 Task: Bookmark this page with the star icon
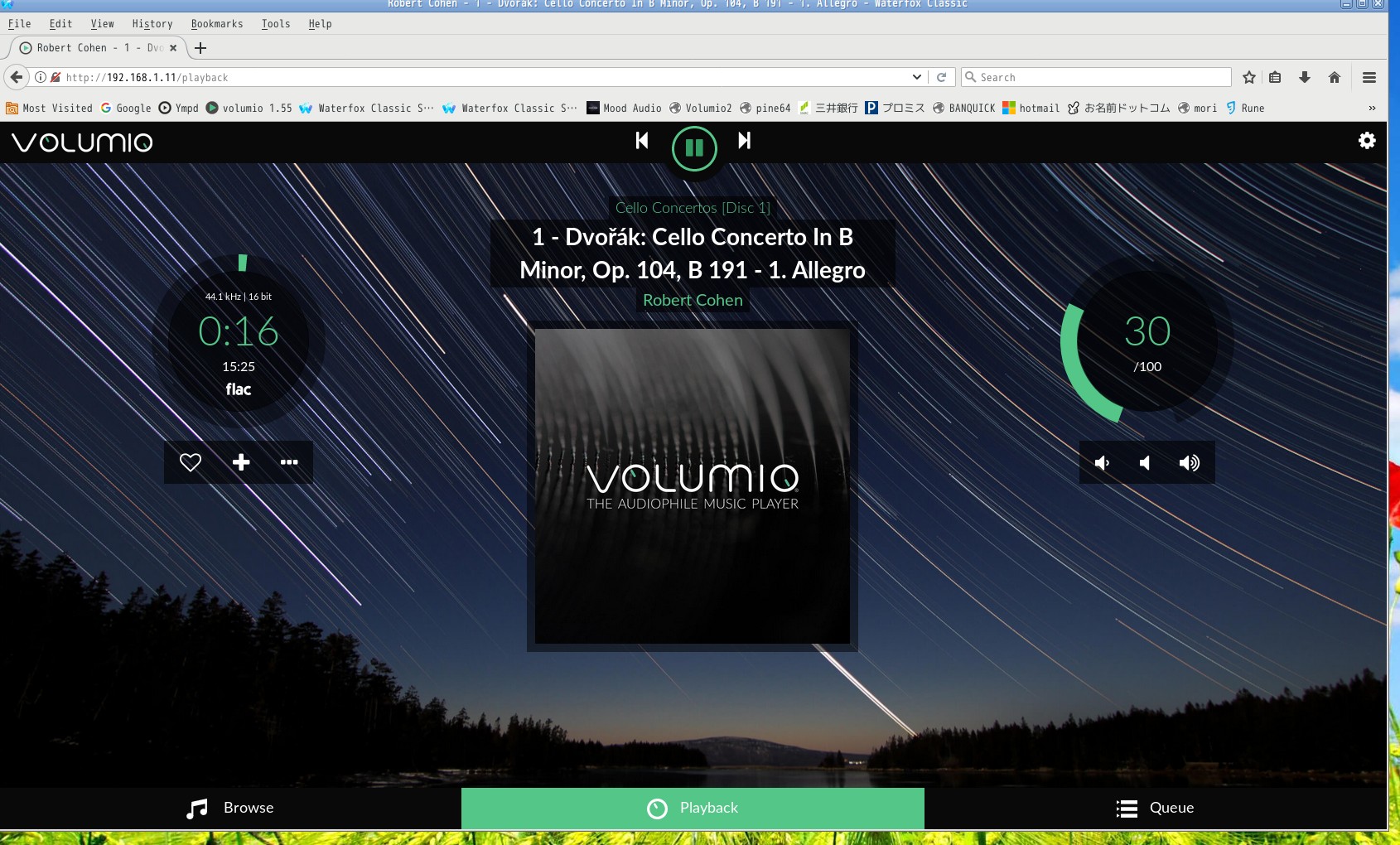(1249, 77)
